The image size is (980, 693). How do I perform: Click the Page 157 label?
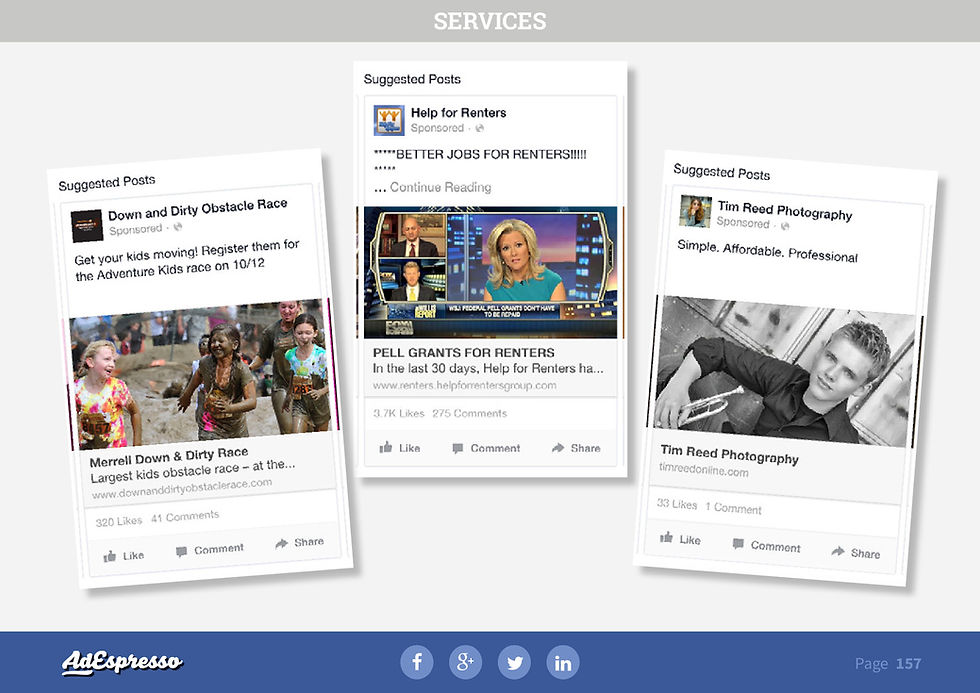[888, 664]
